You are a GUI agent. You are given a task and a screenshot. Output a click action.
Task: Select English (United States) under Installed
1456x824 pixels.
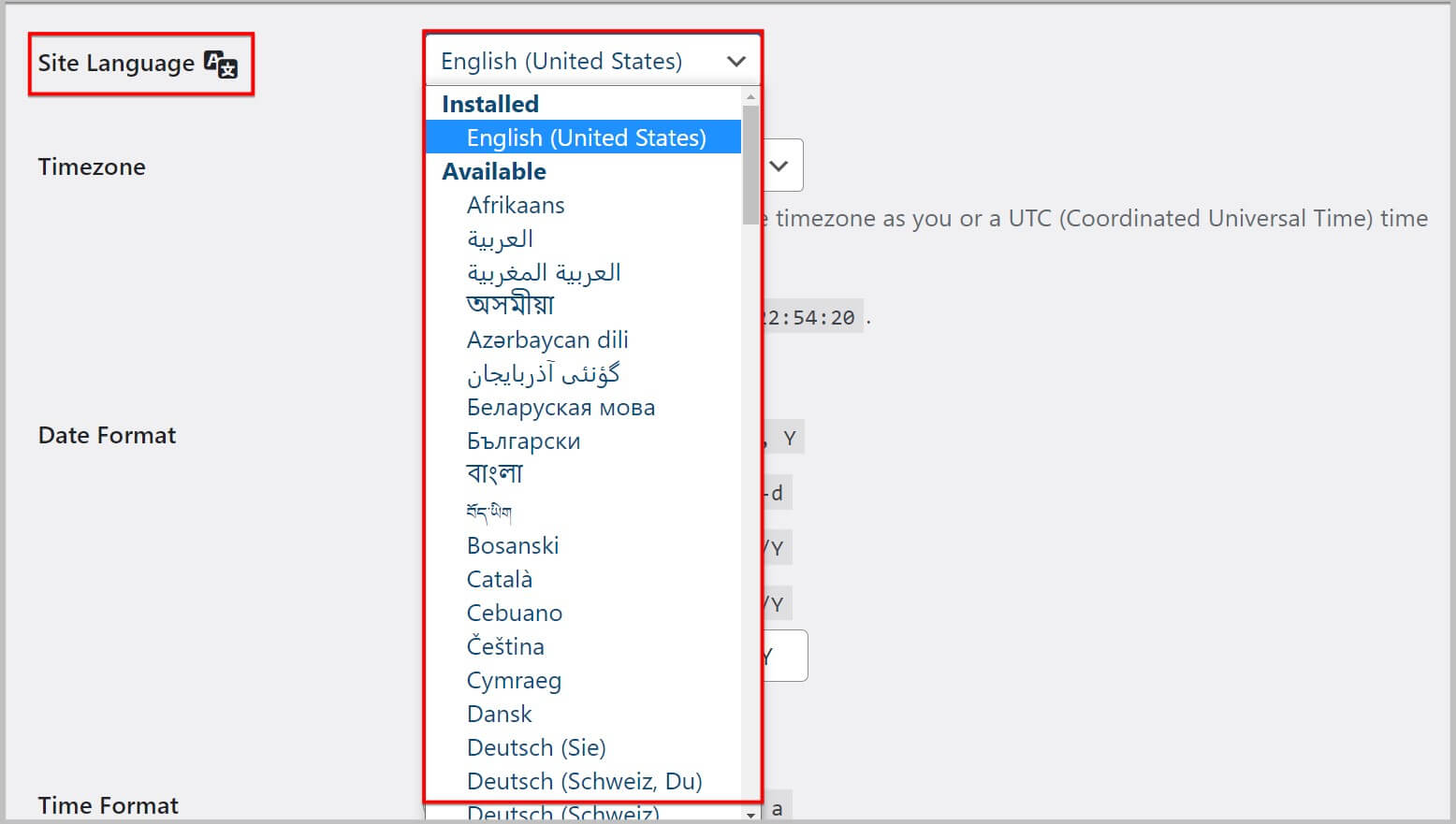click(586, 137)
